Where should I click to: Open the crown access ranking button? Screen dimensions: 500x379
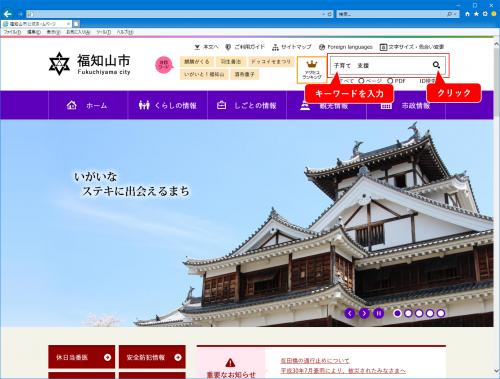(312, 70)
